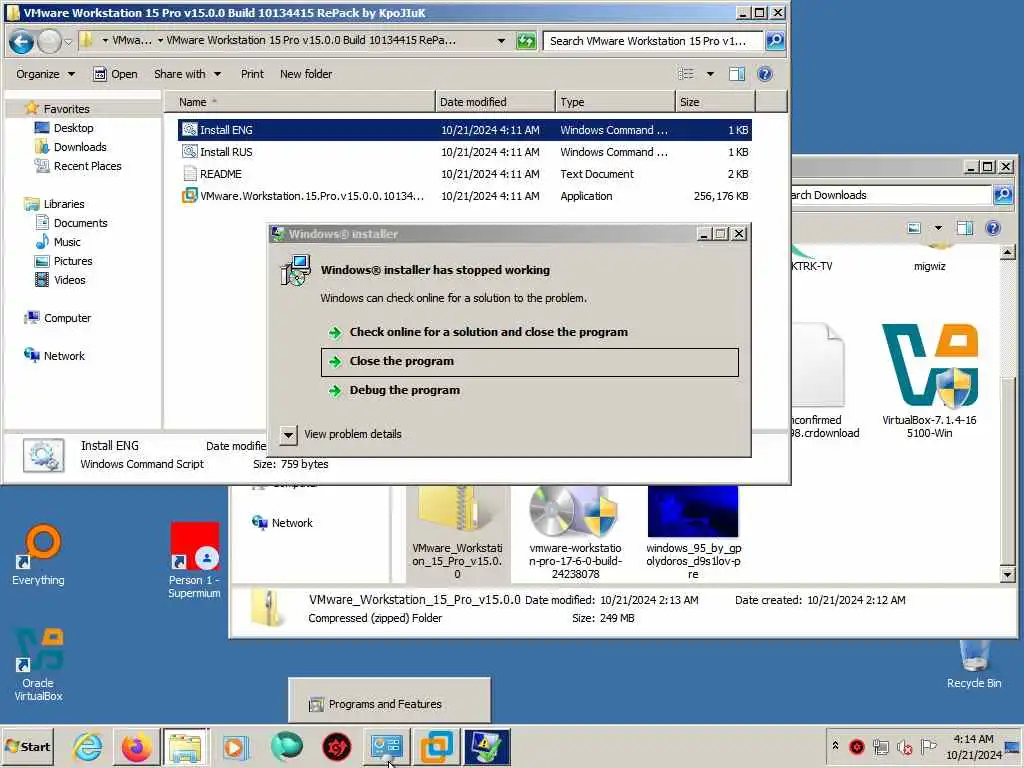Click the green Refresh button beside address bar
The width and height of the screenshot is (1024, 768).
tap(526, 41)
